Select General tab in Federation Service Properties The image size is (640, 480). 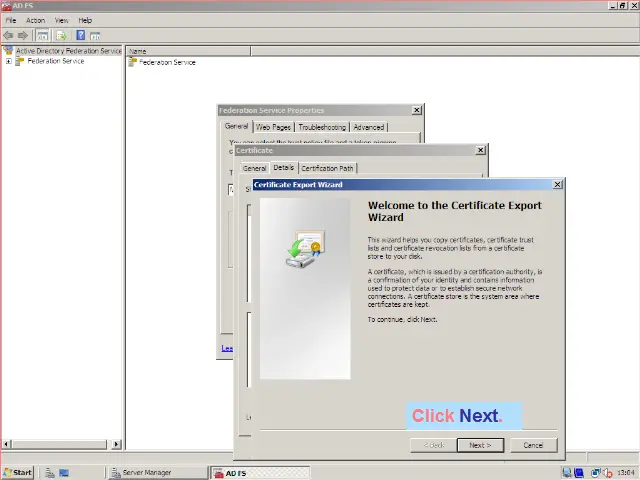coord(236,126)
